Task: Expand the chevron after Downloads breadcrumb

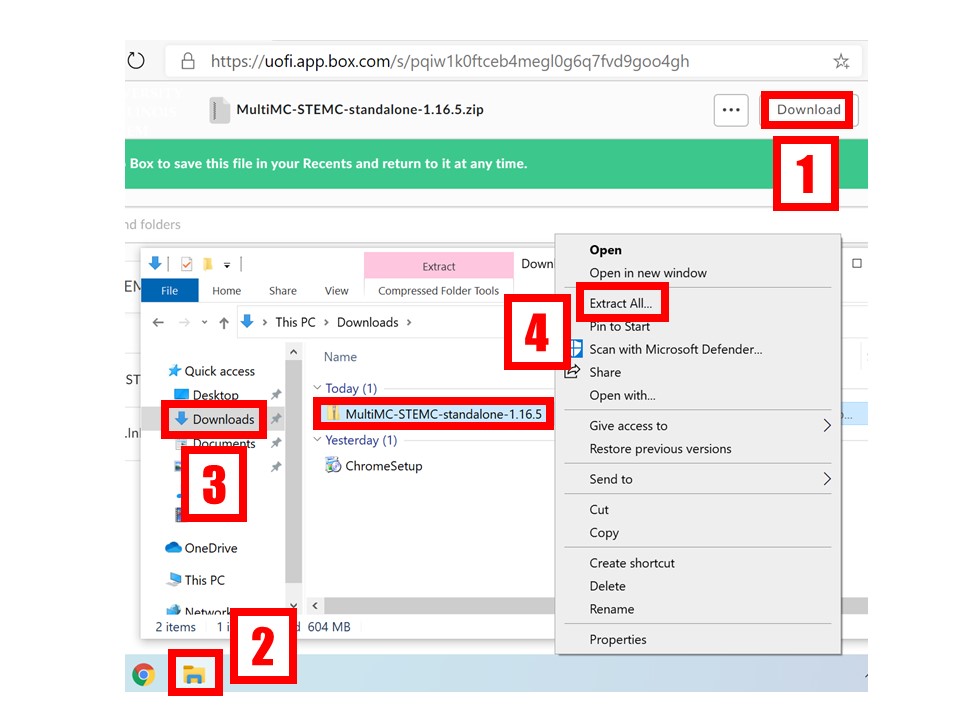Action: pos(409,322)
